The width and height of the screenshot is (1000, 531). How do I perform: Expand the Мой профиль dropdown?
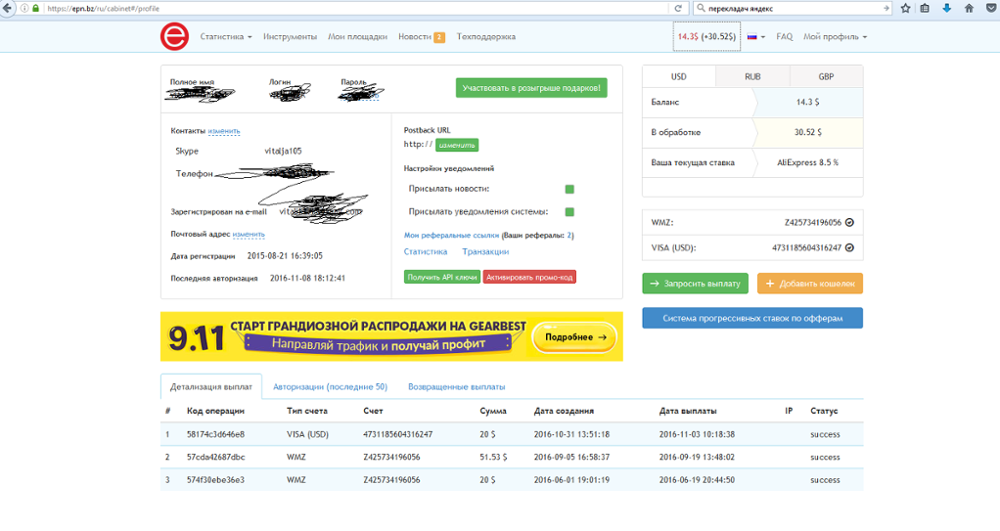835,37
